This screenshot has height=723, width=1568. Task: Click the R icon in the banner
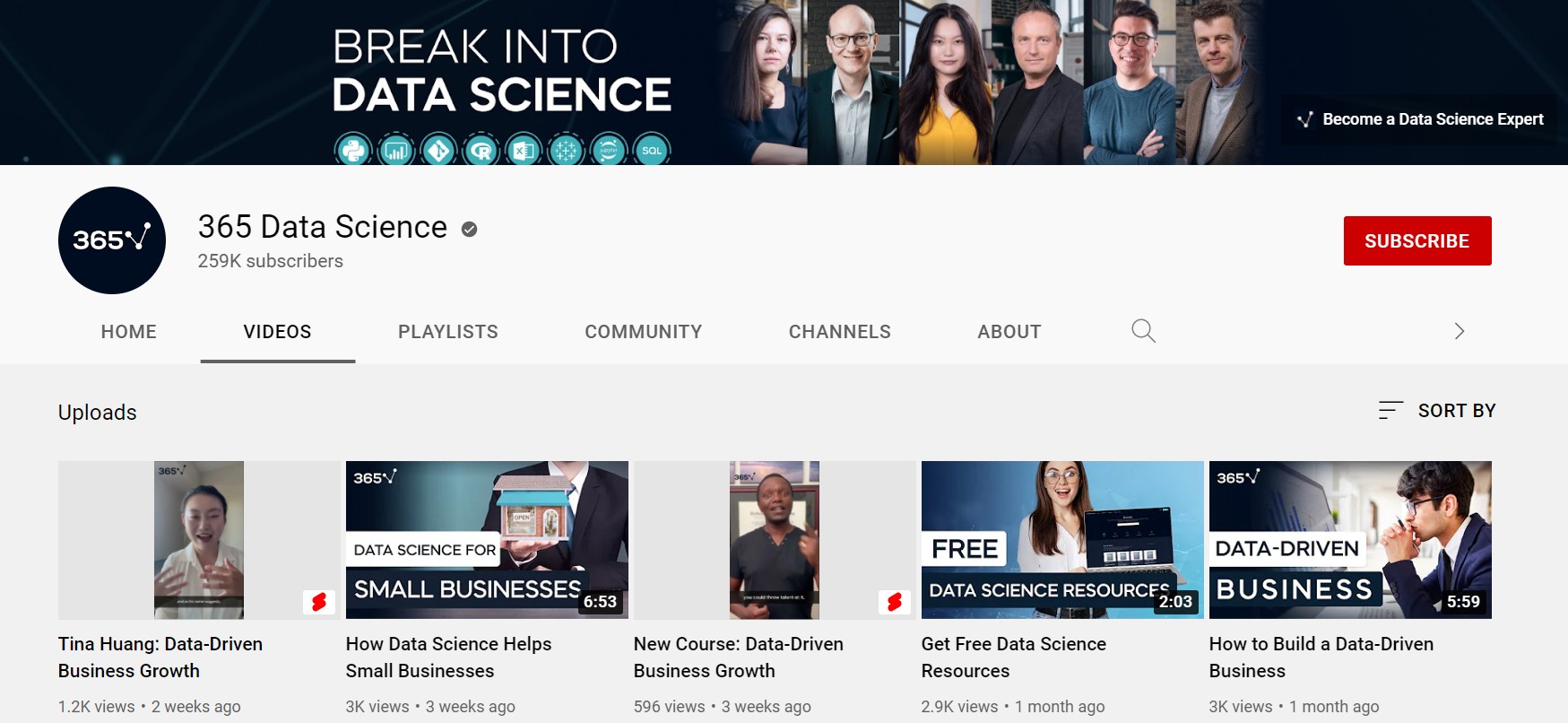point(481,150)
